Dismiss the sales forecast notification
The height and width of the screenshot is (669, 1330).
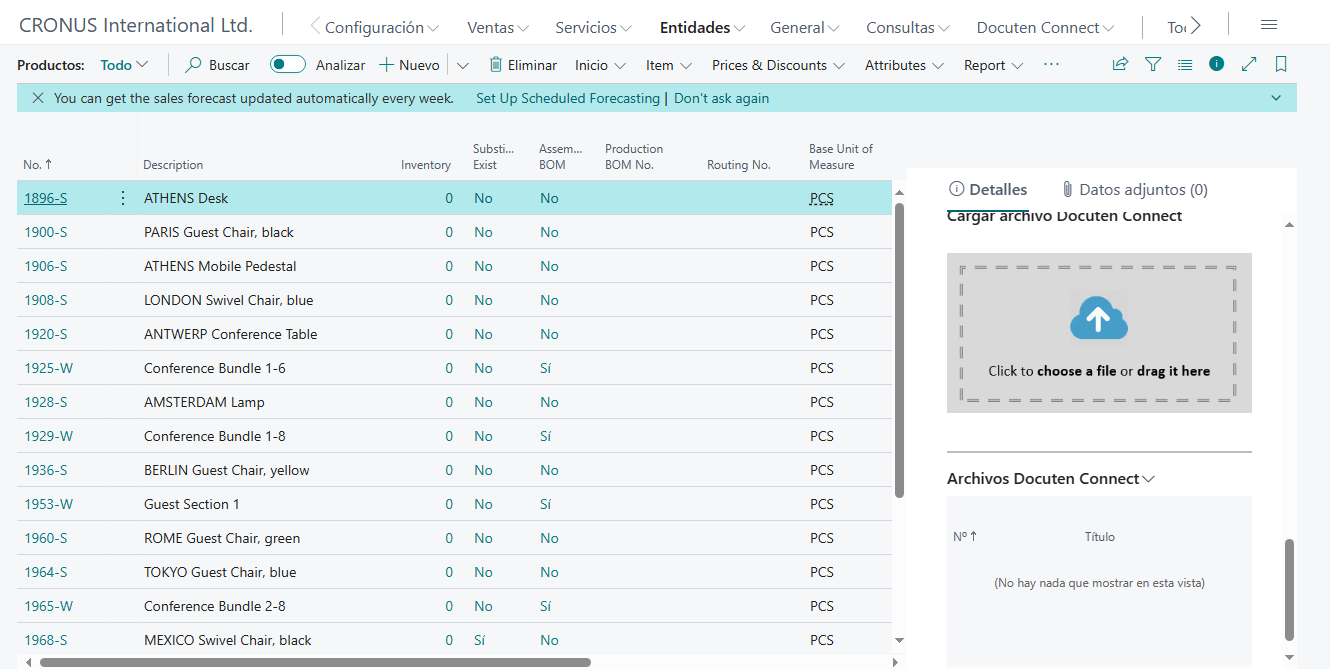click(38, 98)
